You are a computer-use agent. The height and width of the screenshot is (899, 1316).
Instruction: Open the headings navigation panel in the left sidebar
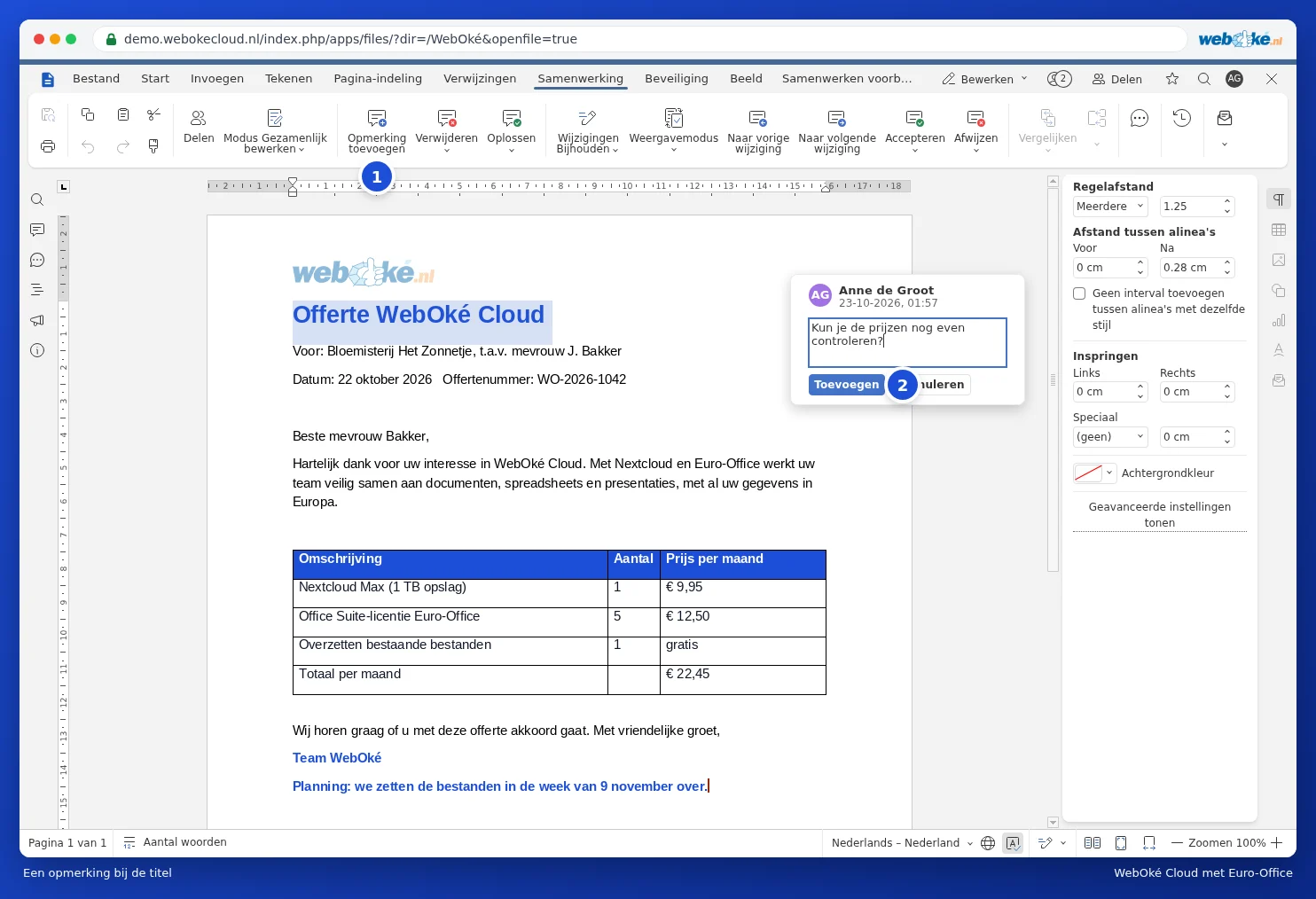click(x=37, y=290)
